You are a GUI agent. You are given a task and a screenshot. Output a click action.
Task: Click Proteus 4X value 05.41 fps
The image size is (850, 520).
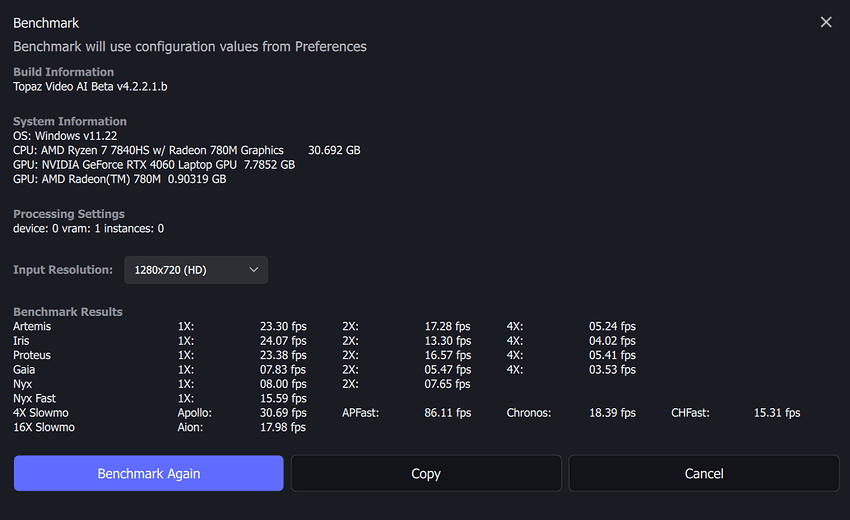point(613,355)
